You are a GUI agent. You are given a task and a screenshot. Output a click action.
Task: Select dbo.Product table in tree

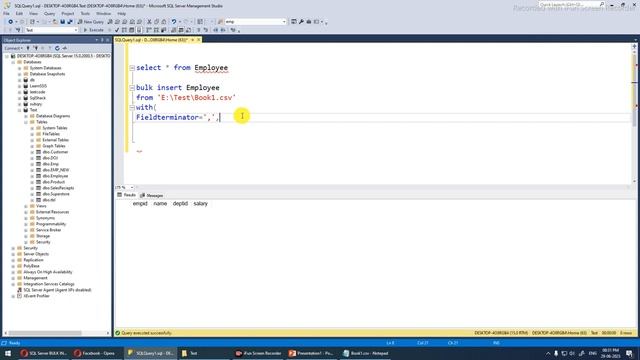pos(53,182)
